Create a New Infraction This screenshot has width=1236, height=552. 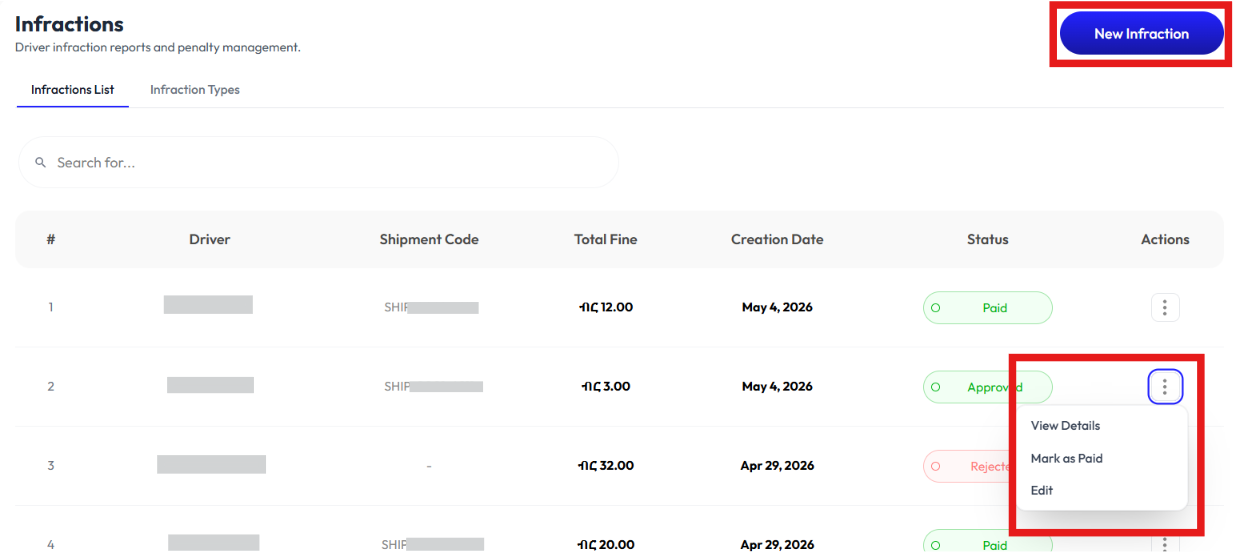[1141, 34]
